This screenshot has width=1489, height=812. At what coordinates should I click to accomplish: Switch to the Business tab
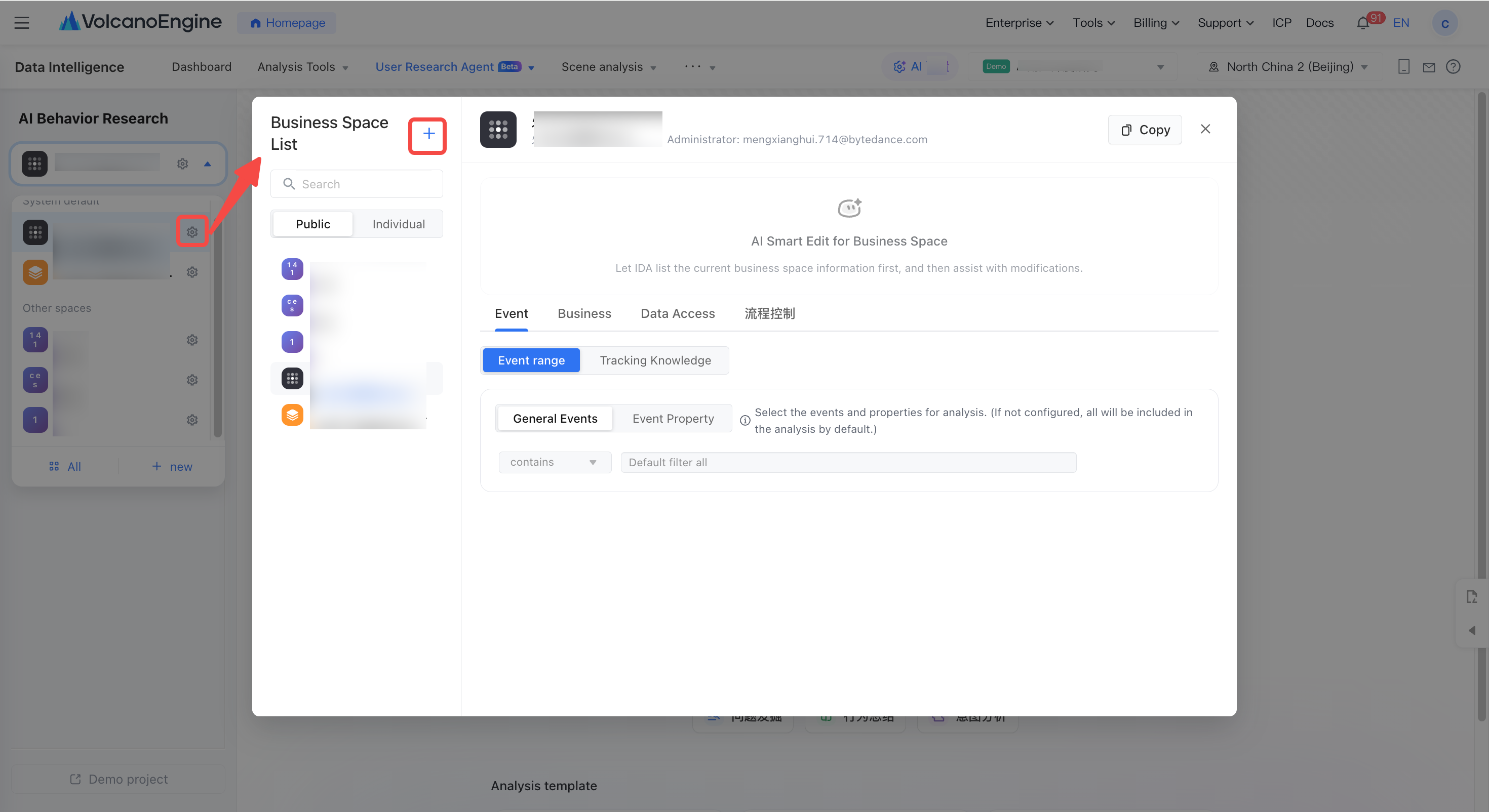pyautogui.click(x=584, y=314)
